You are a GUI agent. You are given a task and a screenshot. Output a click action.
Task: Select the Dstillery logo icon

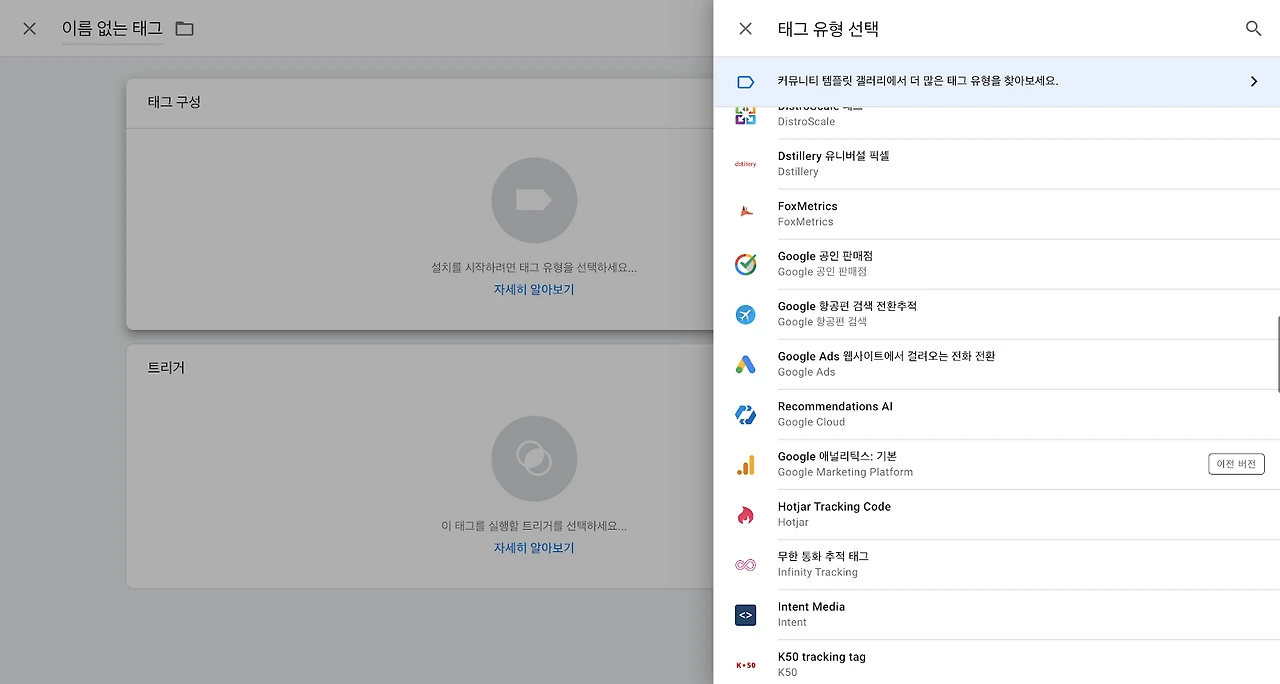(745, 164)
